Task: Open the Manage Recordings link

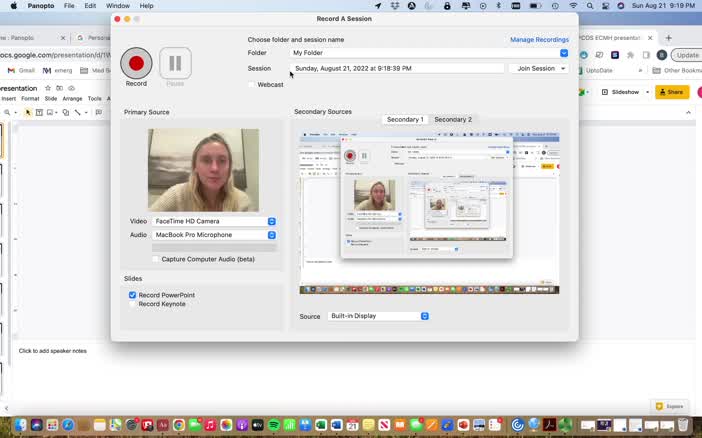Action: 539,39
